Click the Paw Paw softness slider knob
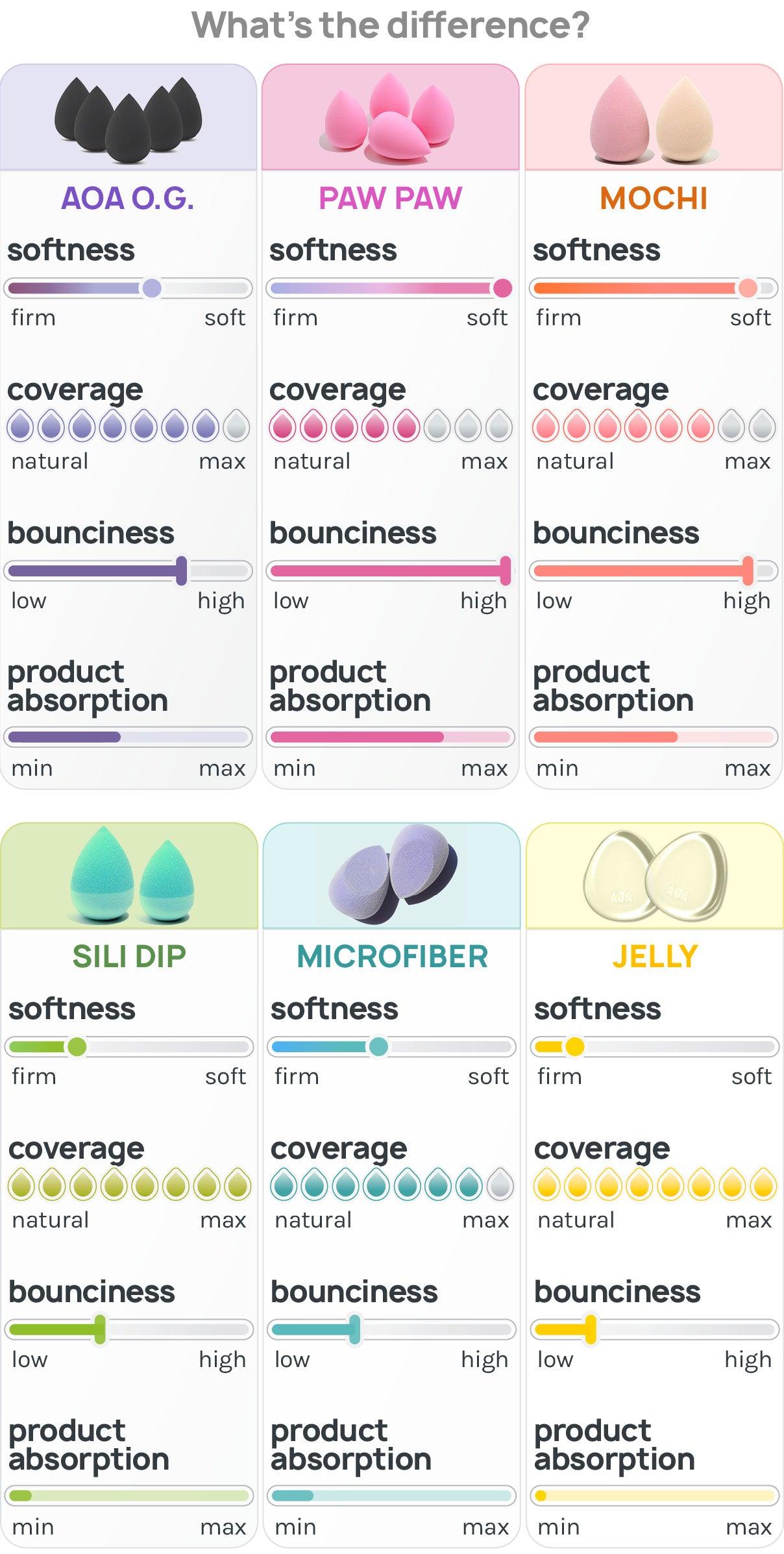The image size is (784, 1554). tap(502, 288)
